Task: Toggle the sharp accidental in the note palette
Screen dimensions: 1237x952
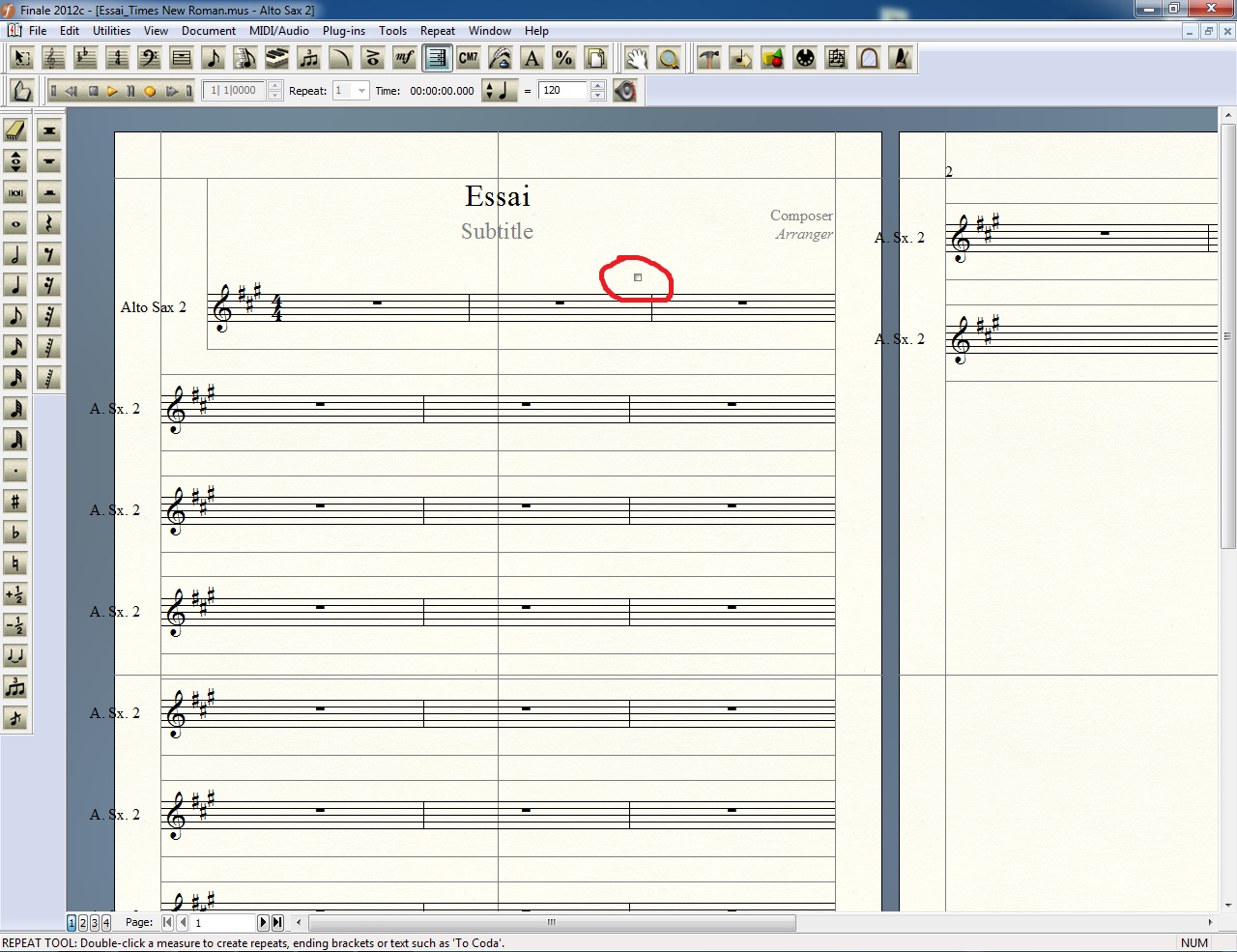Action: [x=15, y=502]
